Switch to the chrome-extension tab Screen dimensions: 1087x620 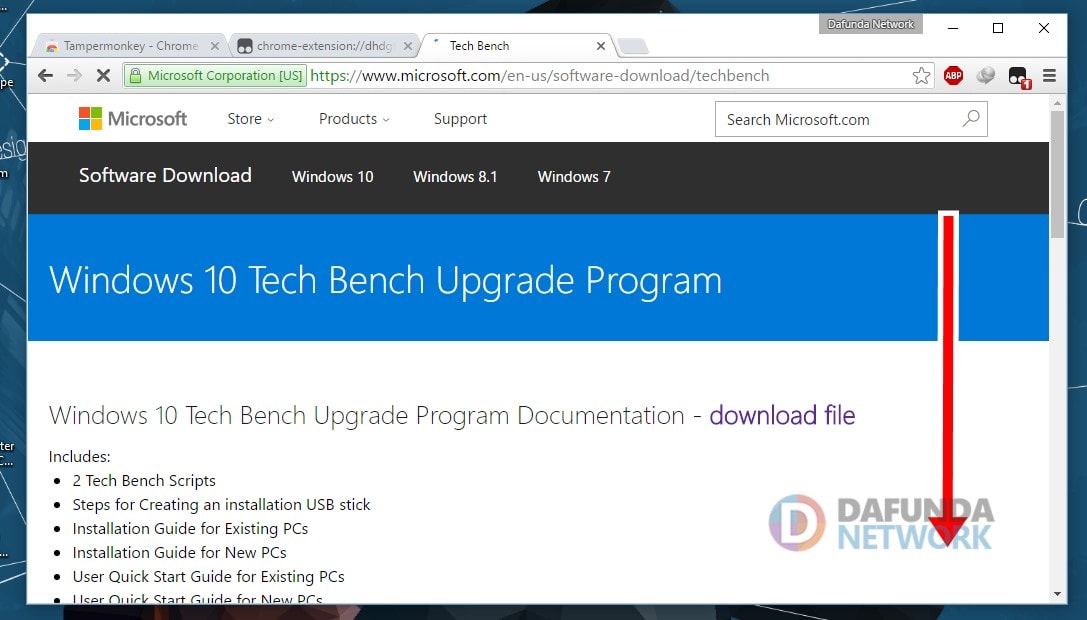[320, 46]
